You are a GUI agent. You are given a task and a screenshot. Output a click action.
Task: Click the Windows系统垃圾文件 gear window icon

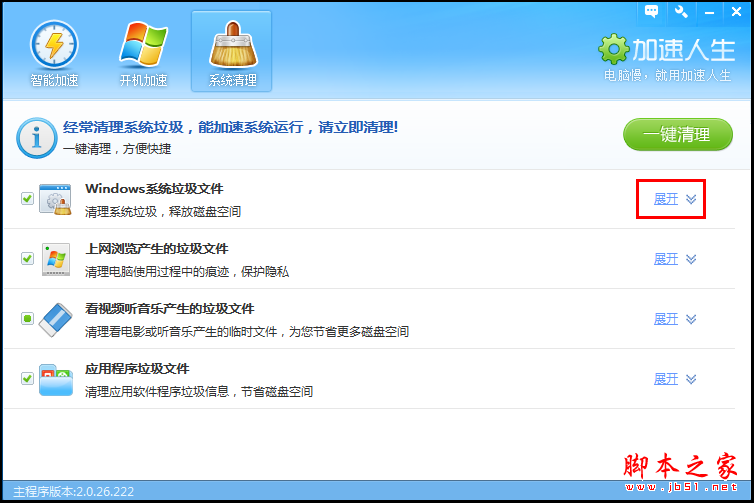point(55,199)
